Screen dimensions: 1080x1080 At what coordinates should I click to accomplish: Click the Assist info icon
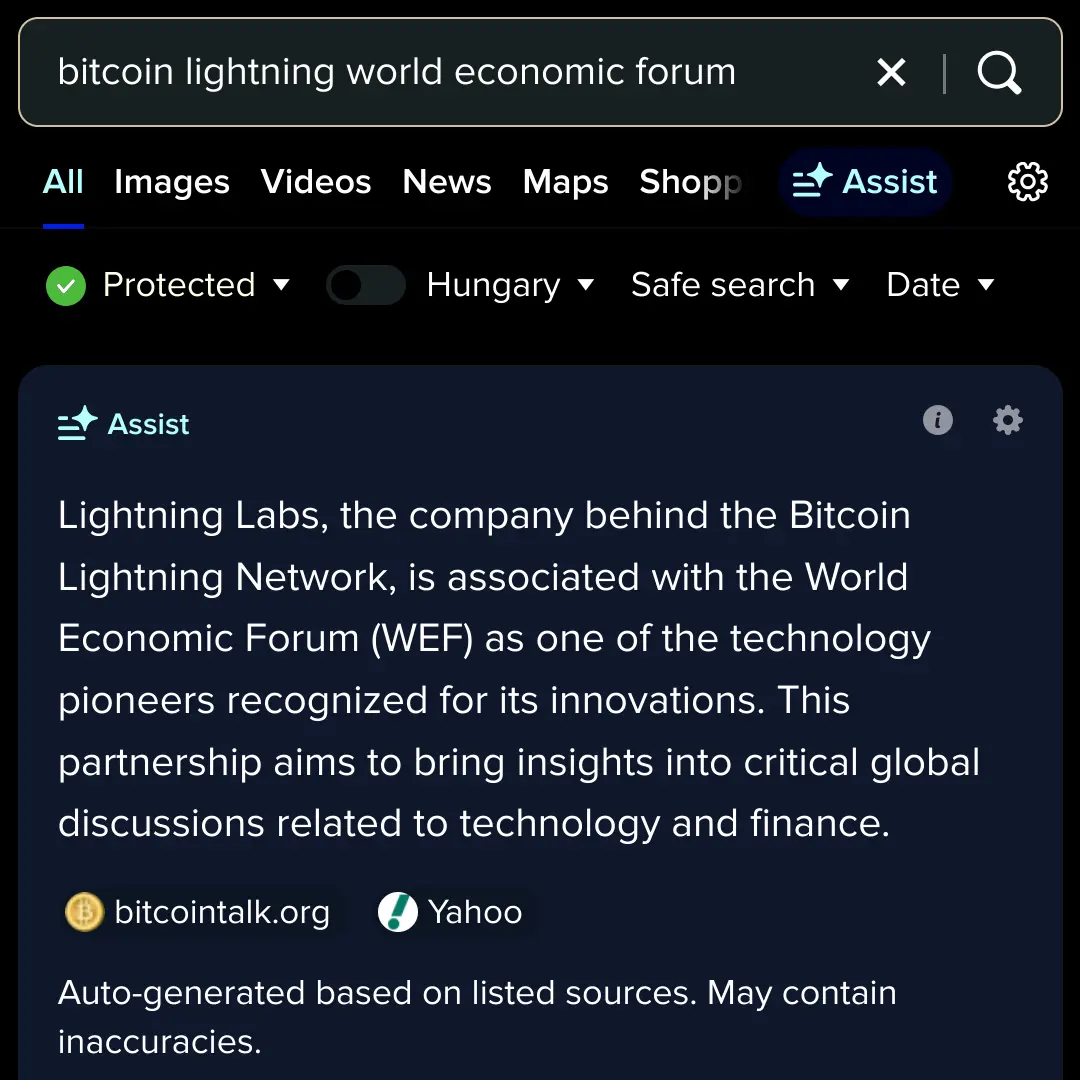937,420
